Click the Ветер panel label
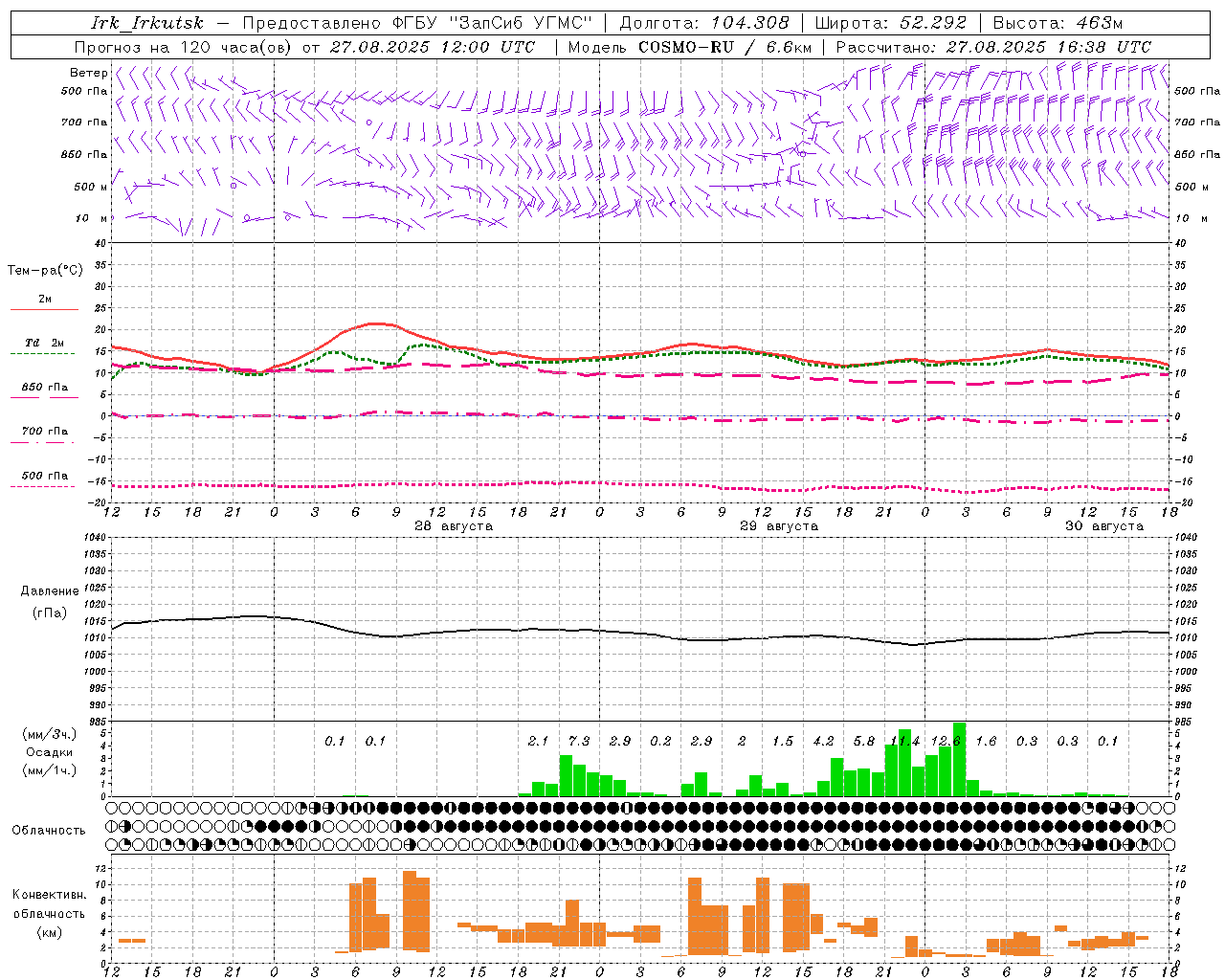 [88, 73]
